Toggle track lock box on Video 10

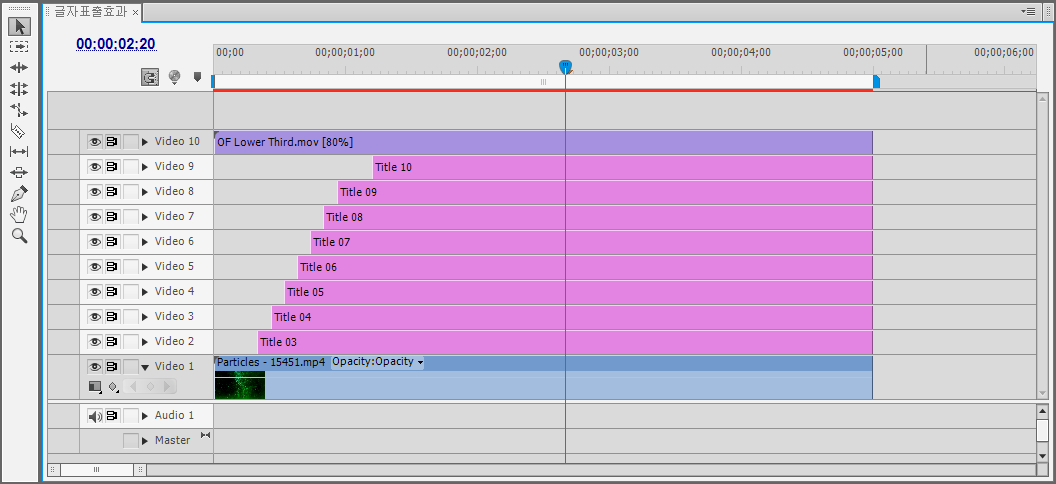[131, 142]
